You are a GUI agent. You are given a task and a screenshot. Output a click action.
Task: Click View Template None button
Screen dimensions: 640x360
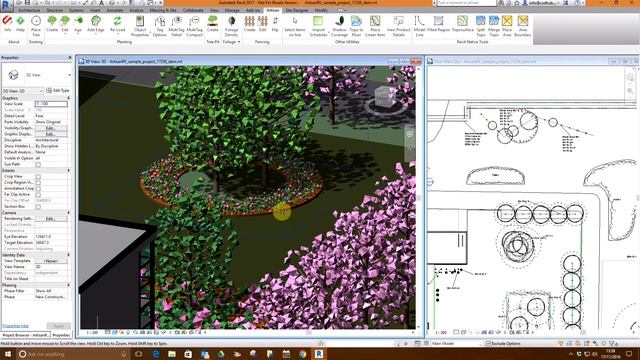coord(51,261)
